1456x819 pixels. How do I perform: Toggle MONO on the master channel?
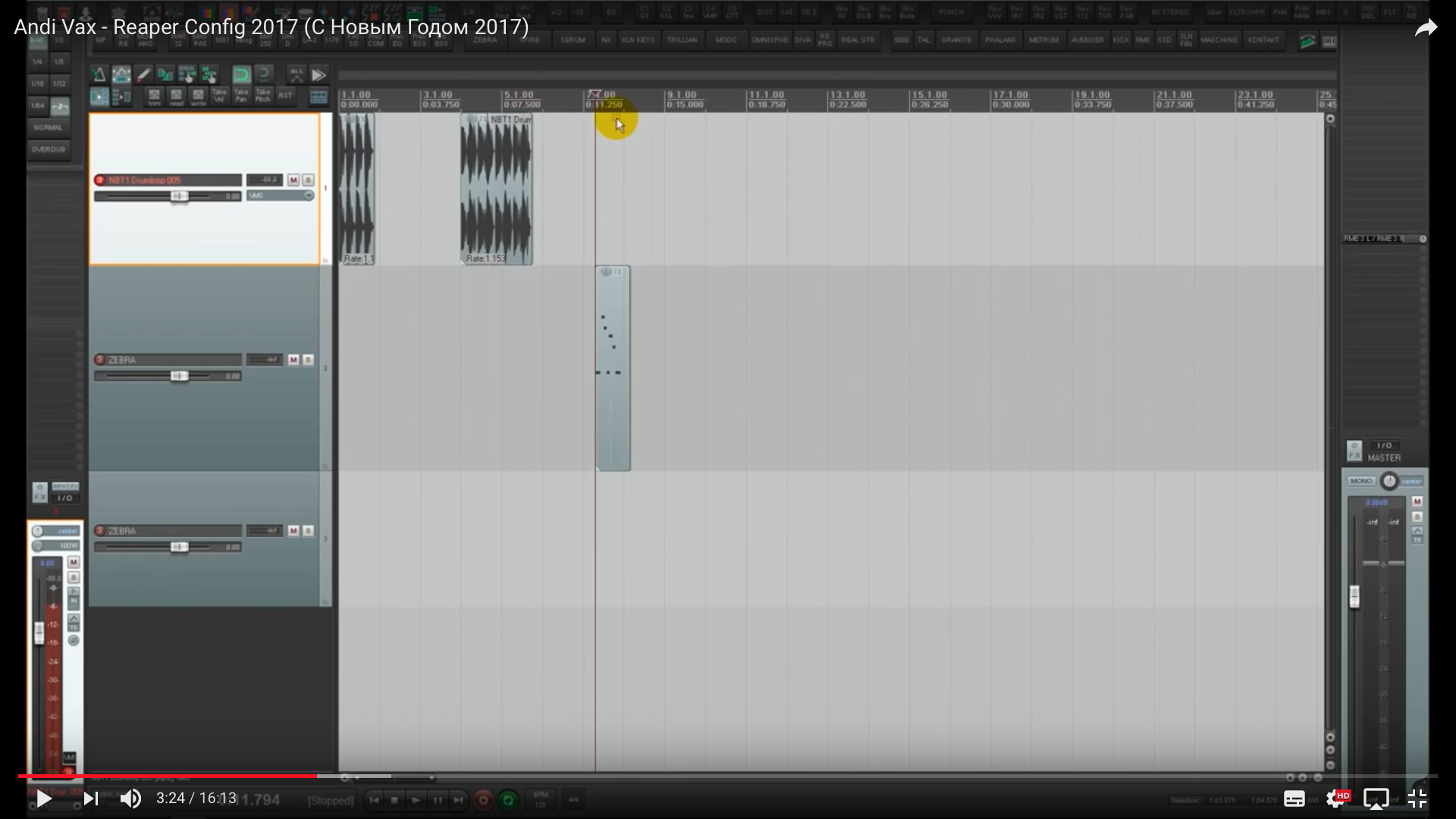(1361, 482)
